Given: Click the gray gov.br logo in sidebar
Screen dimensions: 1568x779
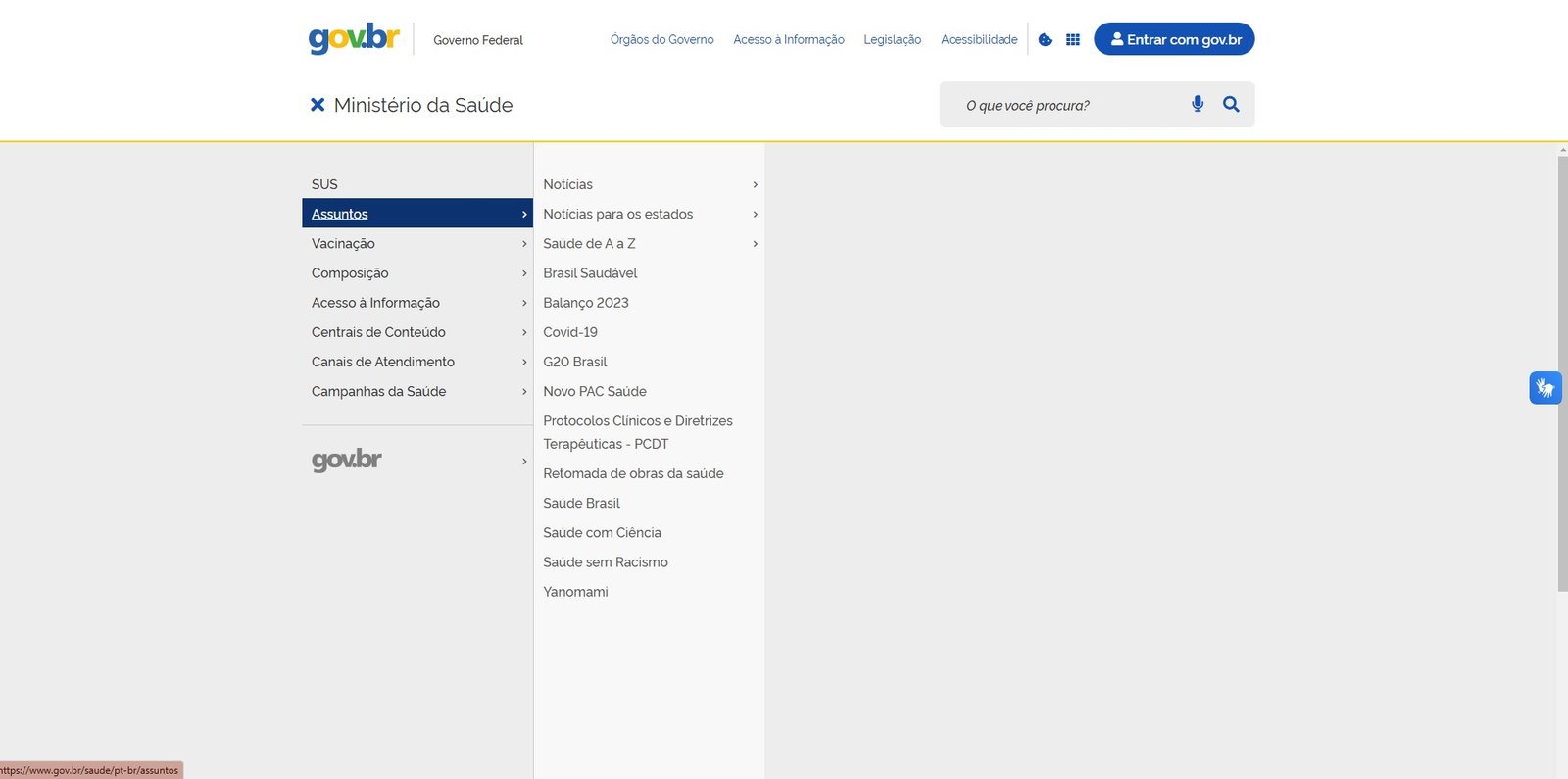Looking at the screenshot, I should [347, 460].
